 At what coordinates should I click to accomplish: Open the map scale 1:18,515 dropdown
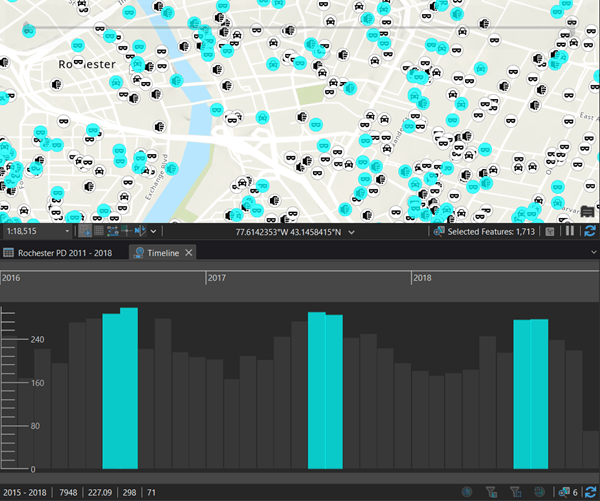(x=67, y=232)
